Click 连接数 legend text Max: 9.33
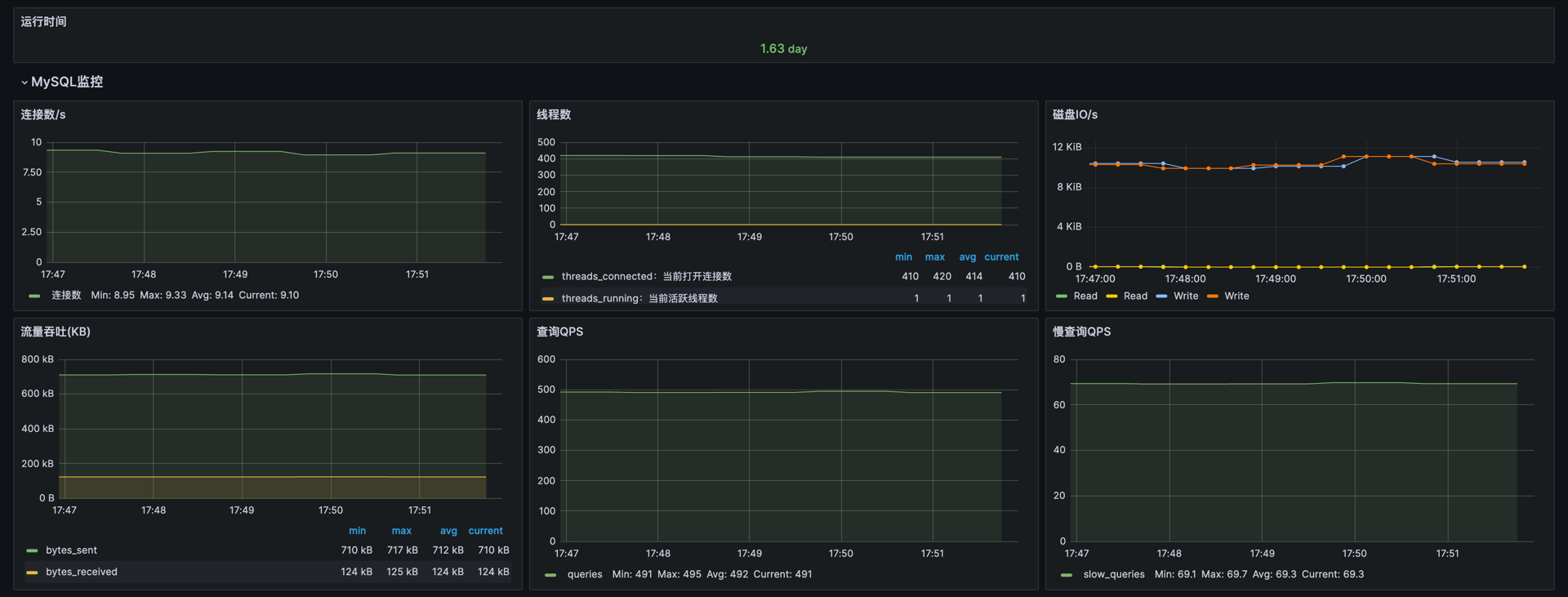The width and height of the screenshot is (1568, 597). point(163,296)
